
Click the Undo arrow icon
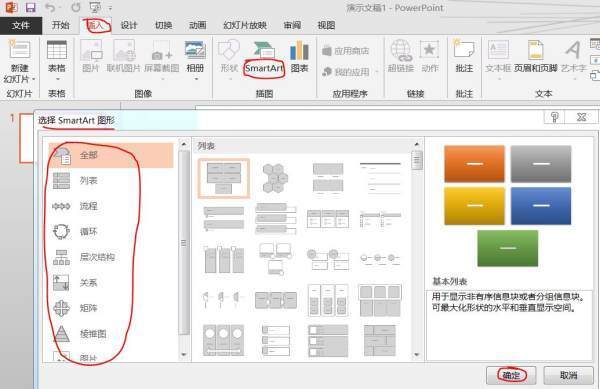(49, 7)
